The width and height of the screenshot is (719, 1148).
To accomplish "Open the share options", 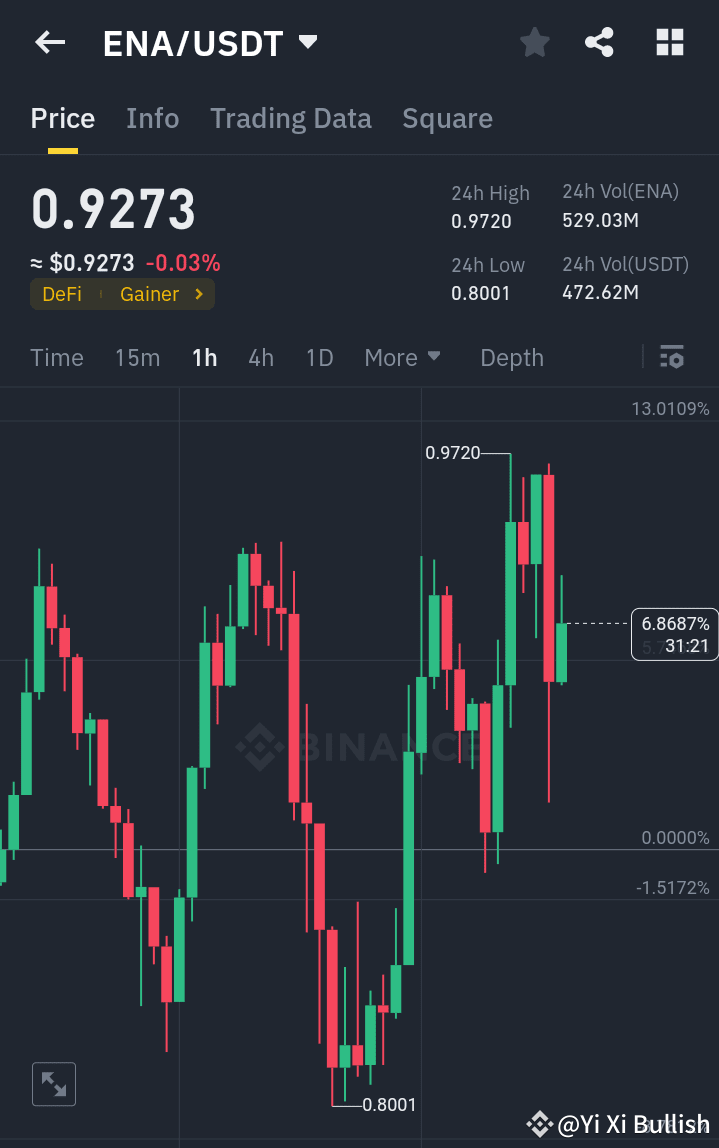I will point(599,42).
